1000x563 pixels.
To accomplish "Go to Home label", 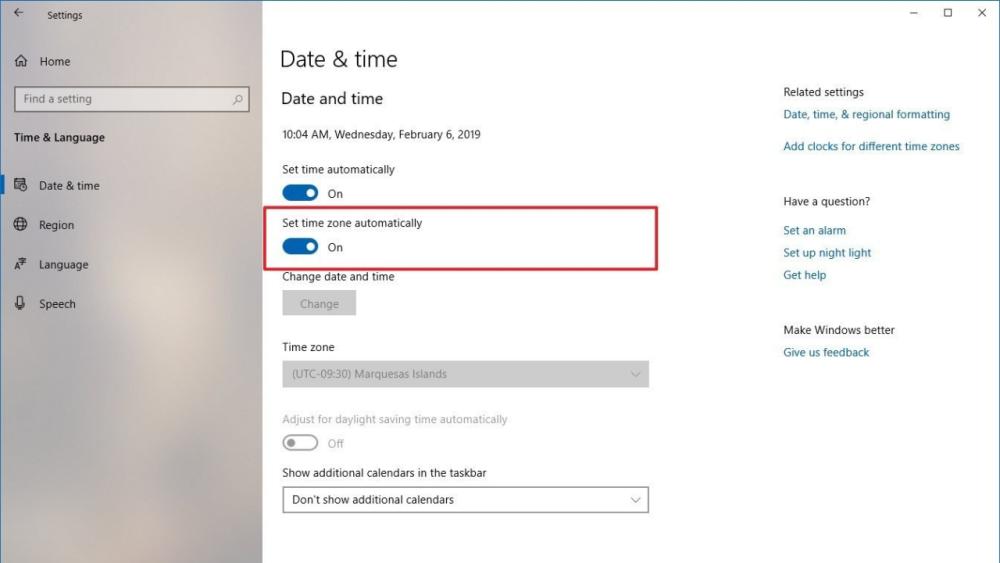I will [x=55, y=62].
